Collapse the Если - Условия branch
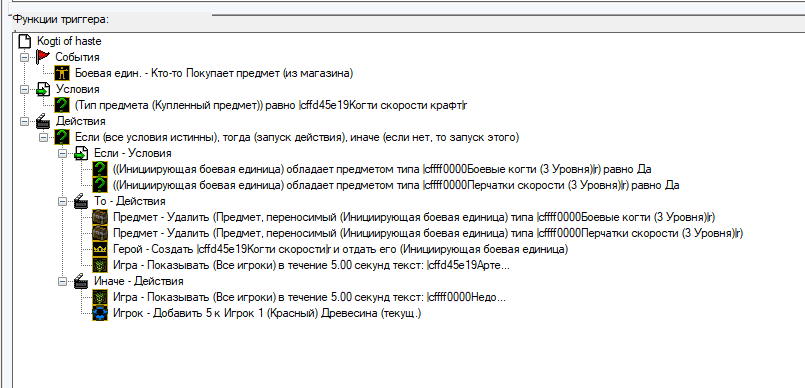The image size is (805, 388). click(62, 153)
